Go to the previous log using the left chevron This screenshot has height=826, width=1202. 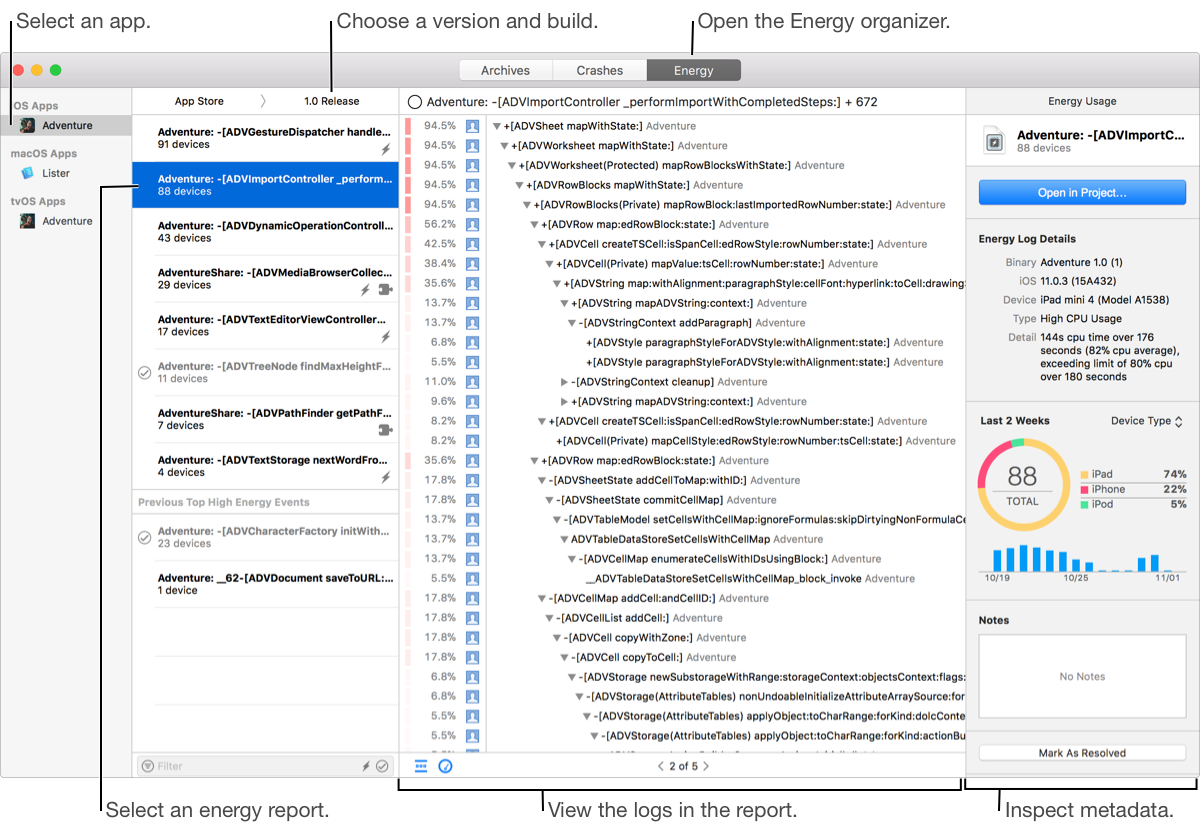click(660, 766)
